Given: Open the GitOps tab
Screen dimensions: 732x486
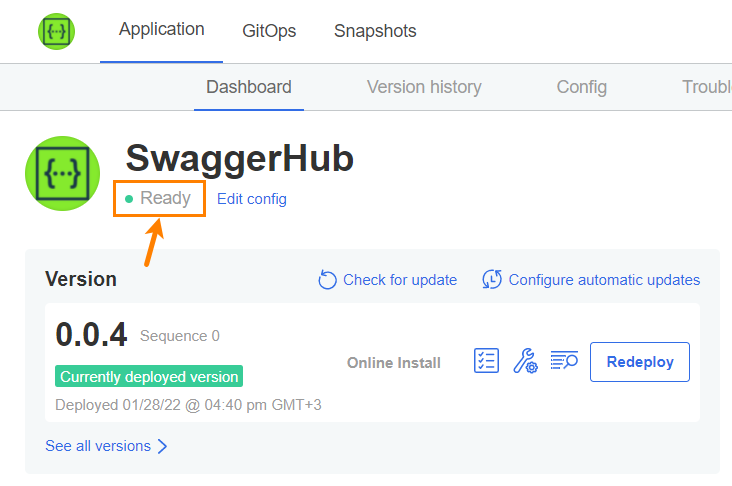Looking at the screenshot, I should tap(269, 31).
